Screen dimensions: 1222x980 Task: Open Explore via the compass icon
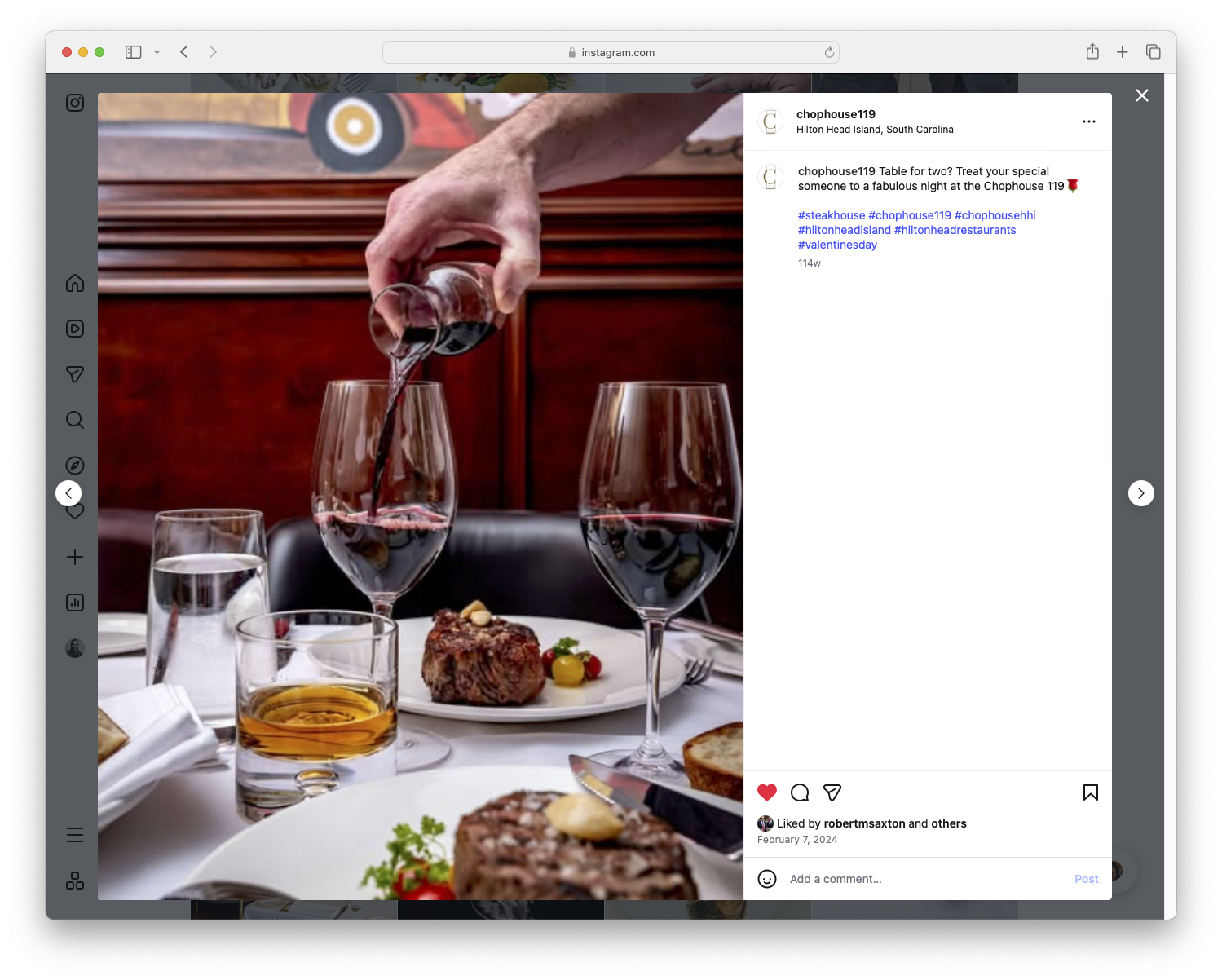coord(74,465)
